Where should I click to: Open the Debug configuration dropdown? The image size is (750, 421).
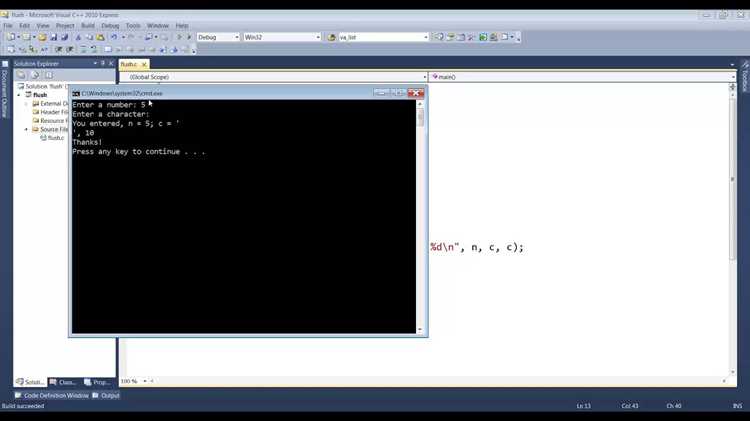coord(236,37)
